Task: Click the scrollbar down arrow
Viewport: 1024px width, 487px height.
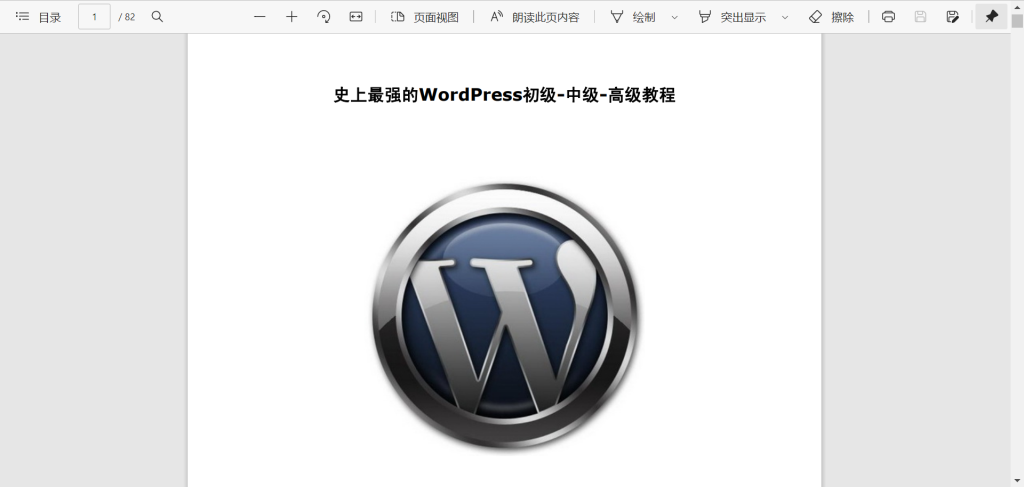Action: (1017, 480)
